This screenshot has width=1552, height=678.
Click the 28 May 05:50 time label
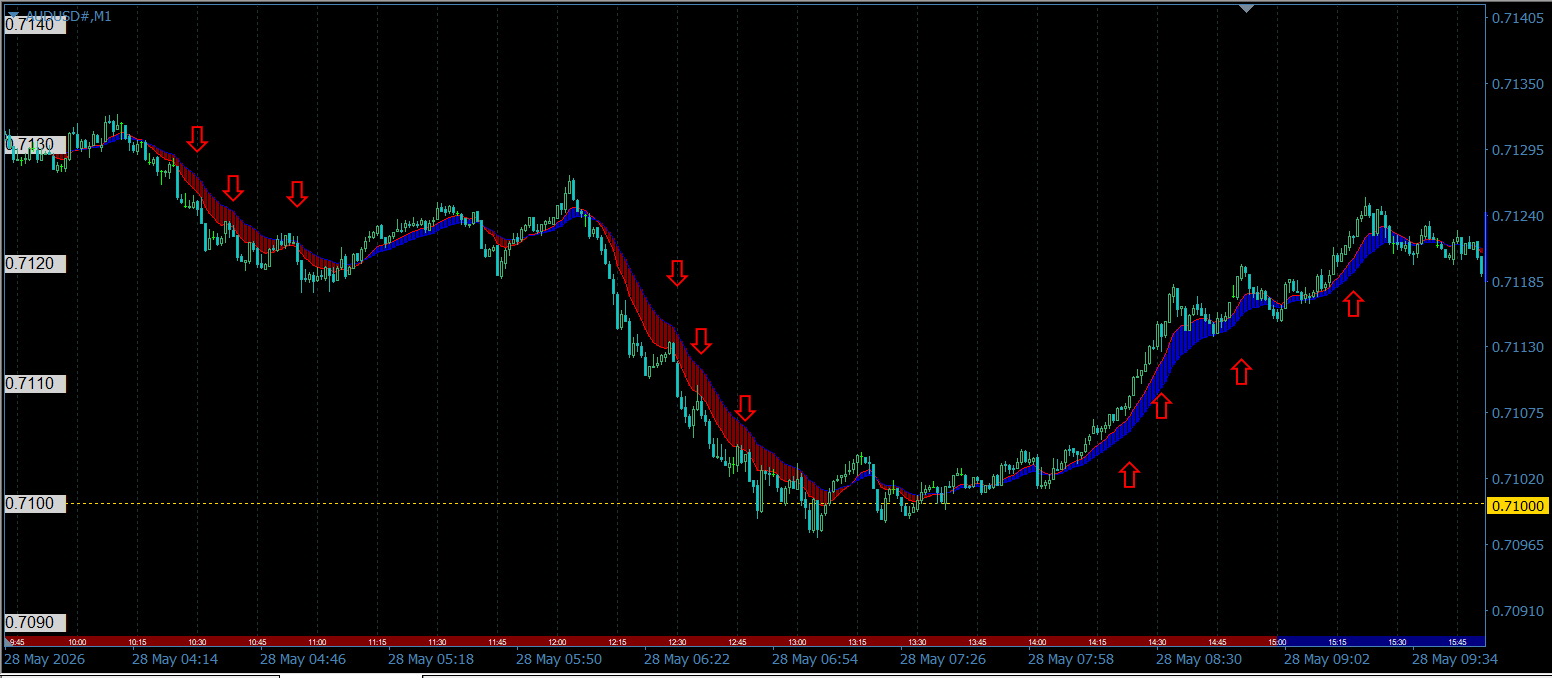[x=559, y=659]
